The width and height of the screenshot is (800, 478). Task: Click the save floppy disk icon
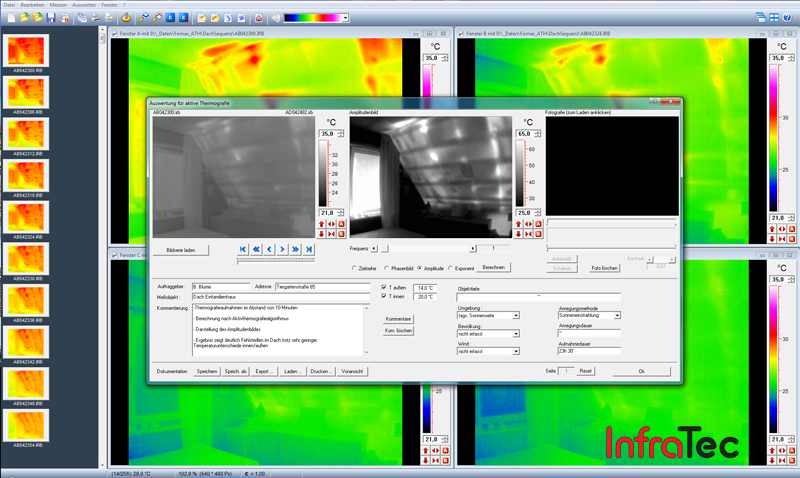50,18
